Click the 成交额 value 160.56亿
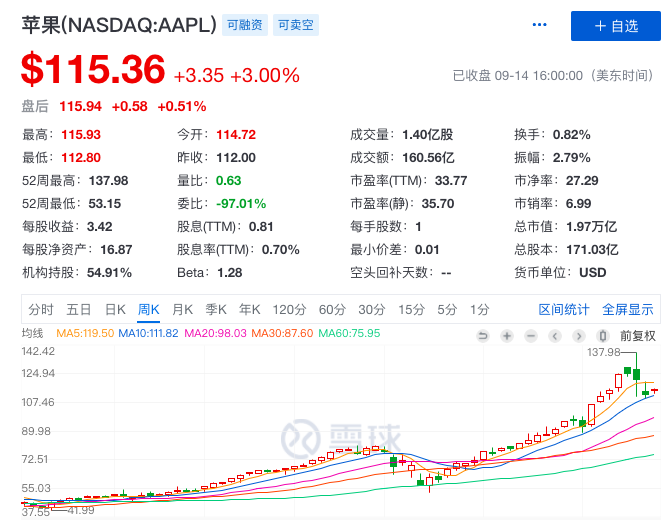This screenshot has width=670, height=520. (428, 158)
